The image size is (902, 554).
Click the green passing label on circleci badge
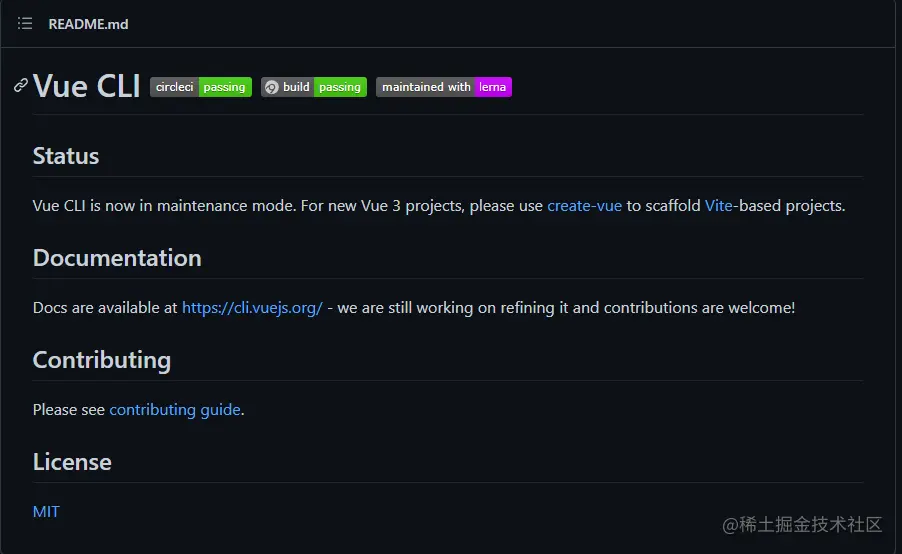(x=225, y=87)
